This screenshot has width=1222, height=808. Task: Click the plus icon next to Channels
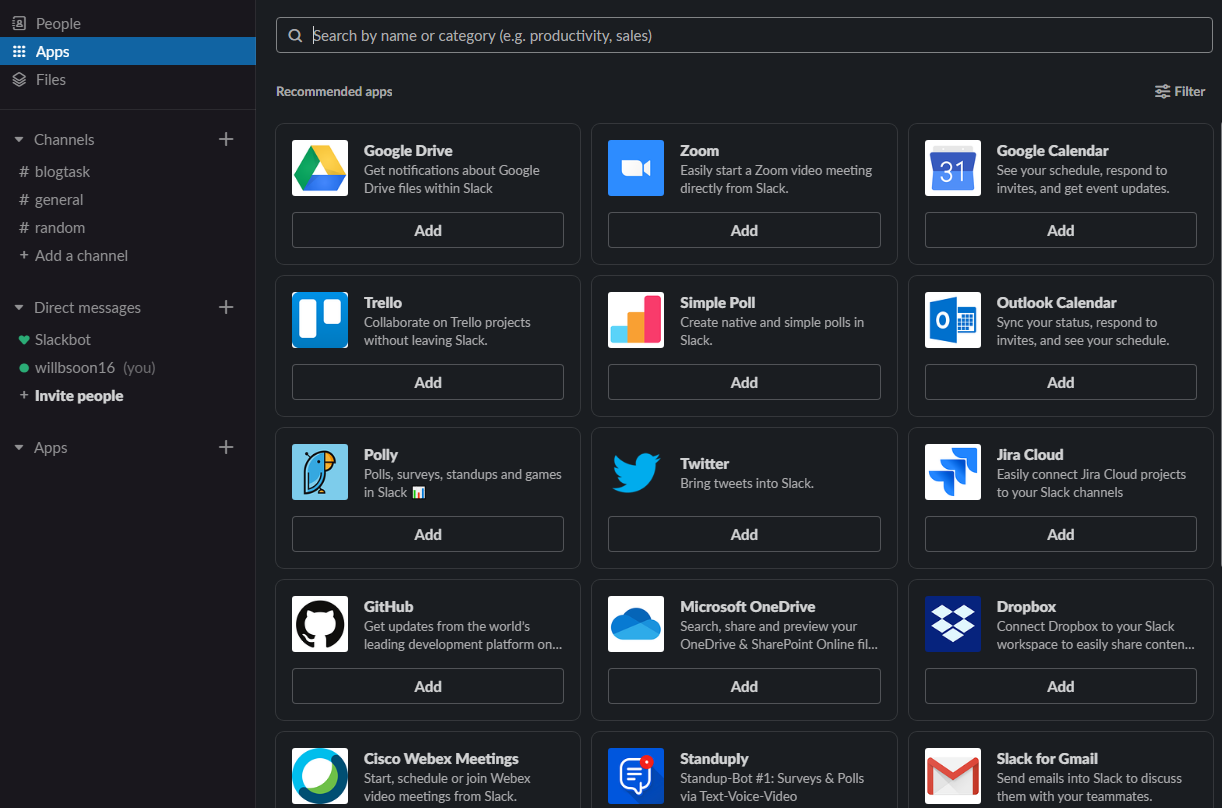[226, 139]
